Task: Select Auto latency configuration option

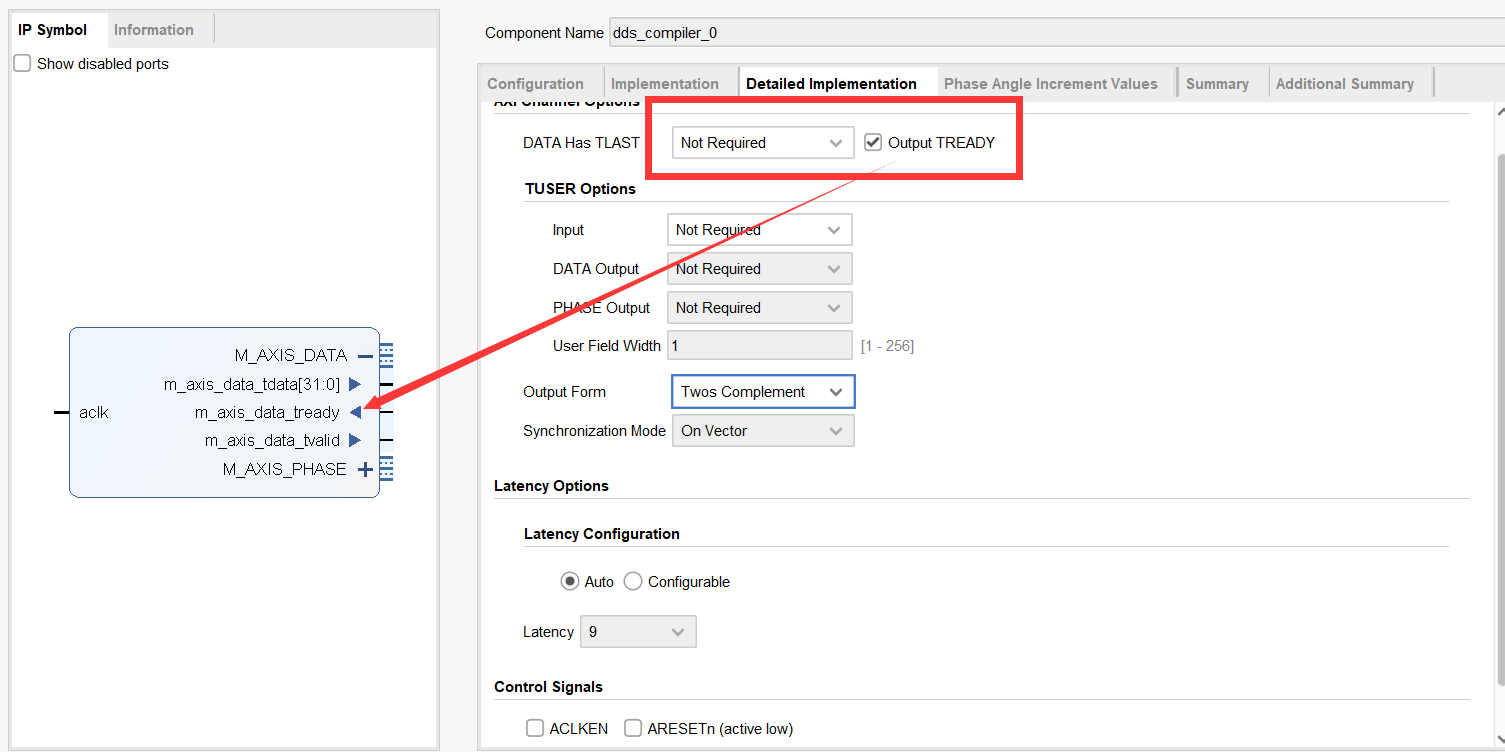Action: pyautogui.click(x=570, y=582)
